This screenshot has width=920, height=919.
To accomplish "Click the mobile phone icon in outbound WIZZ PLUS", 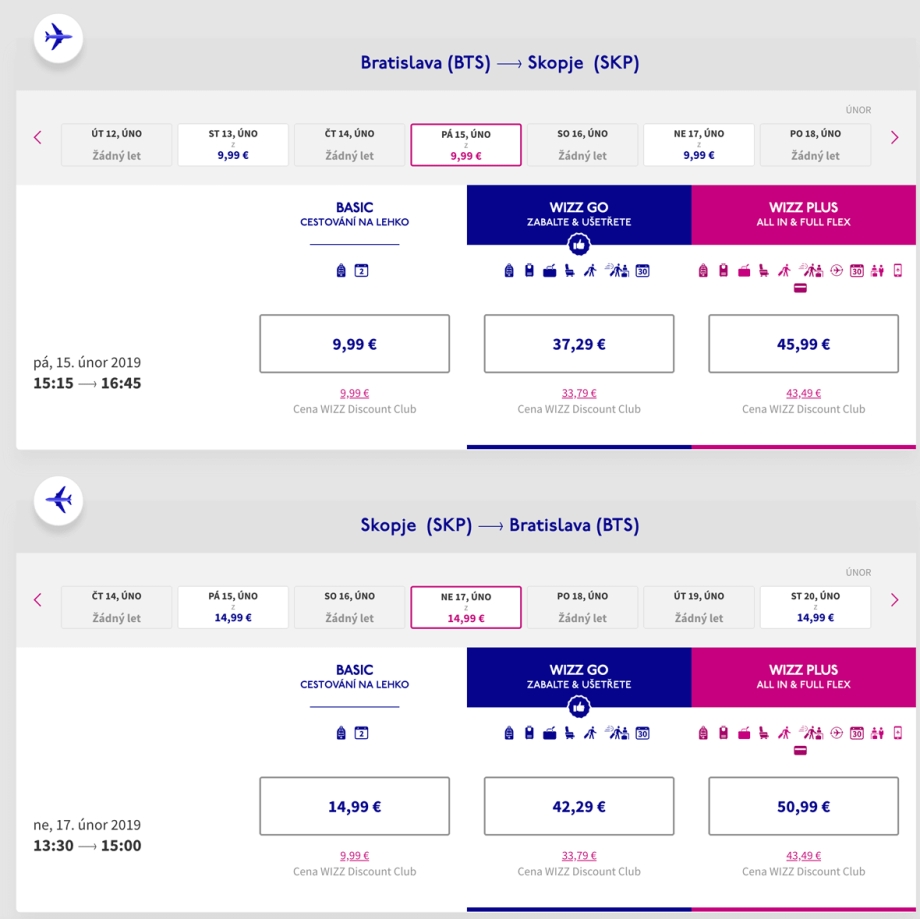I will click(x=898, y=270).
